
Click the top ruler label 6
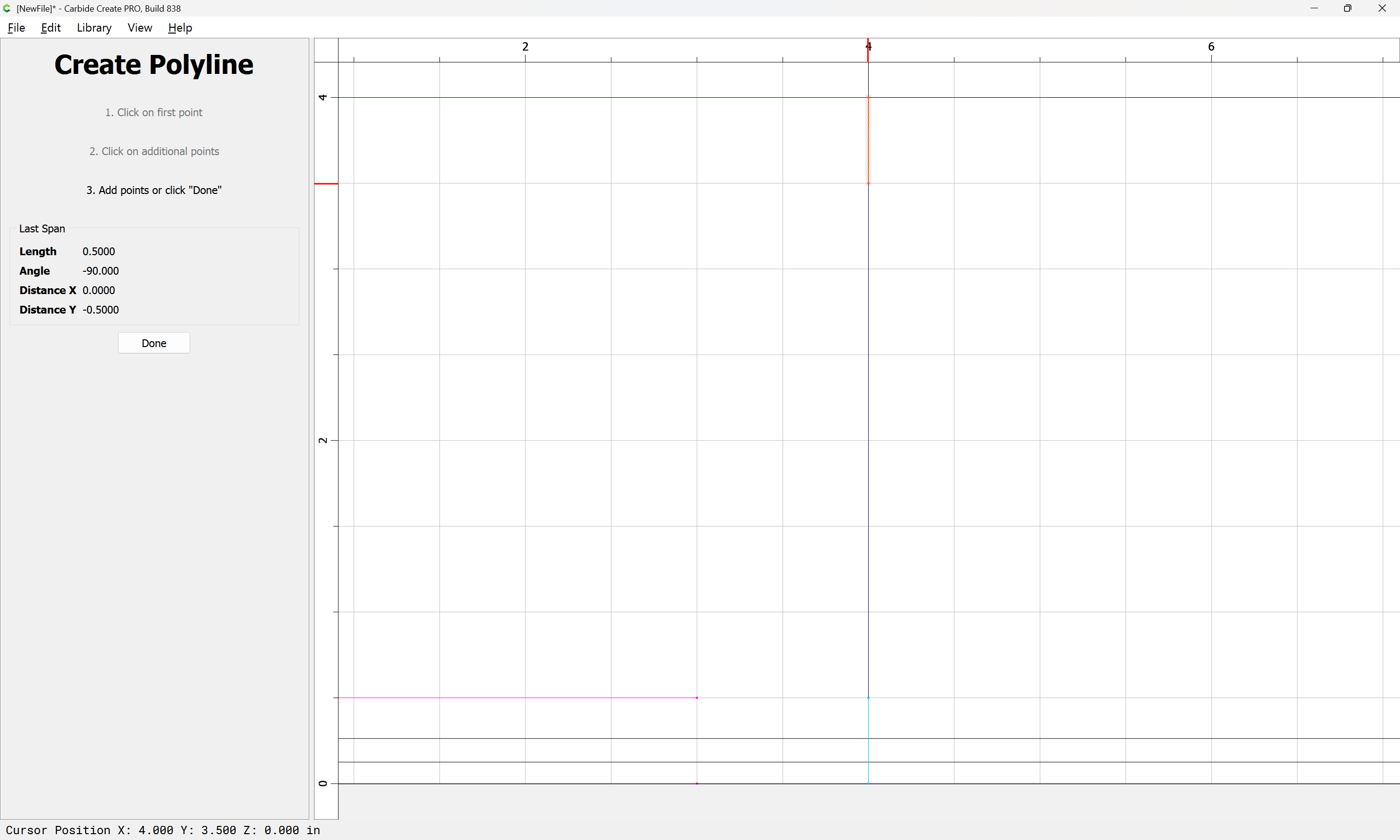pos(1211,46)
